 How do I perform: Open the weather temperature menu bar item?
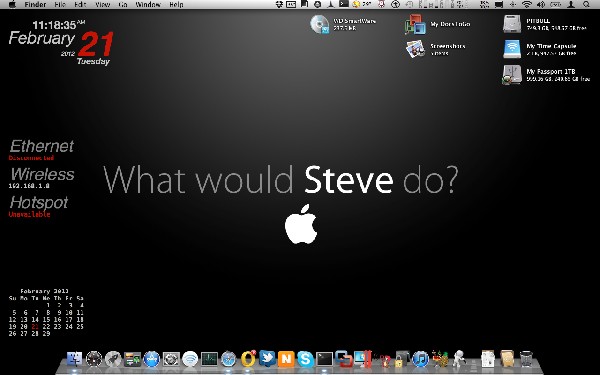click(362, 5)
